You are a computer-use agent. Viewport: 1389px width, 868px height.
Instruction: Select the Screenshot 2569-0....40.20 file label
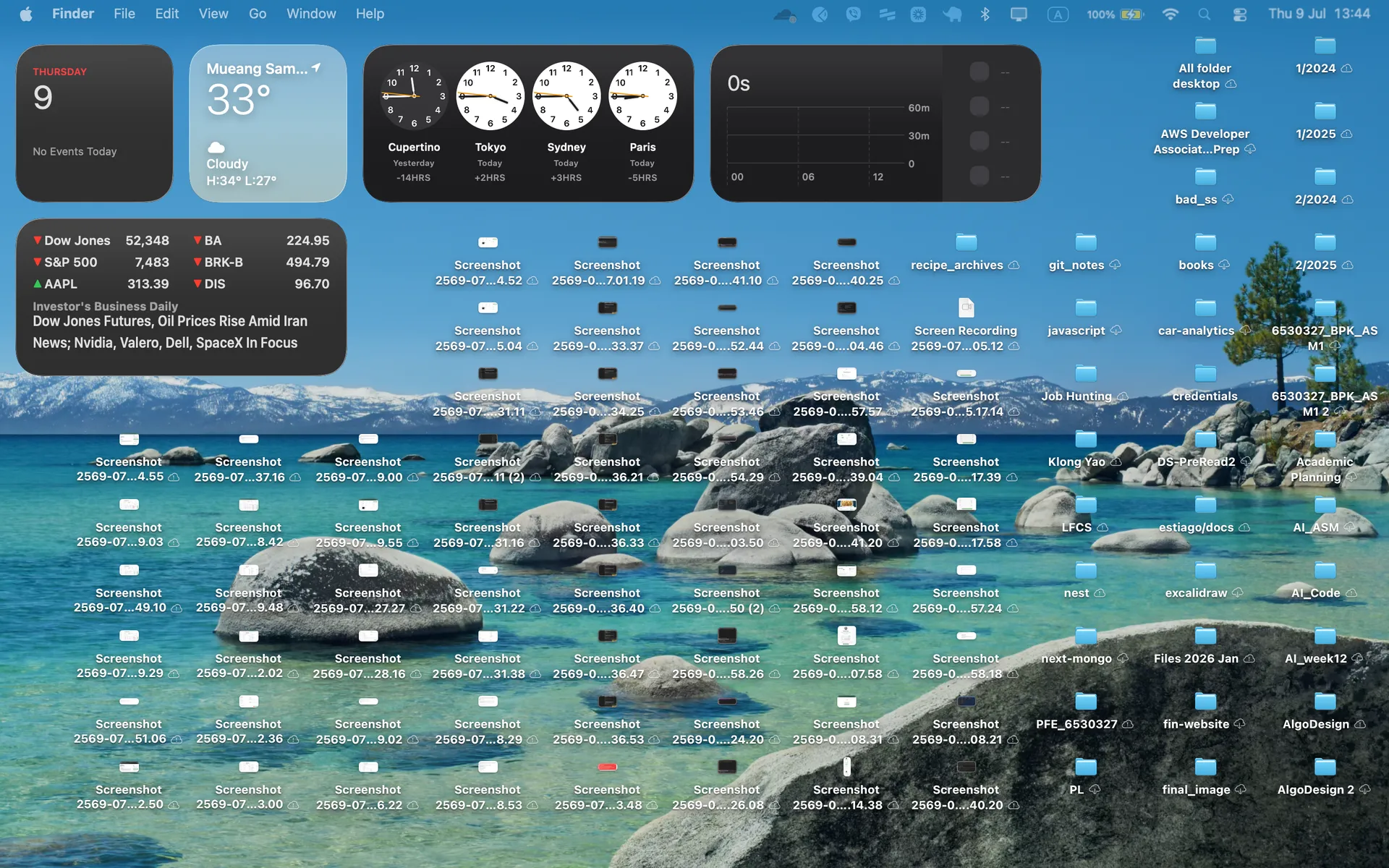(965, 797)
